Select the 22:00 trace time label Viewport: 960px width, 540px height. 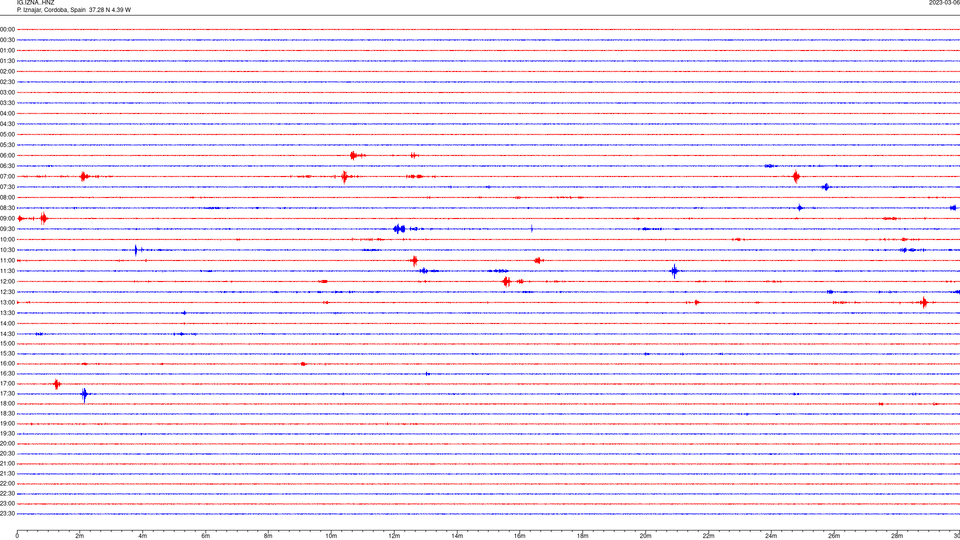point(7,484)
